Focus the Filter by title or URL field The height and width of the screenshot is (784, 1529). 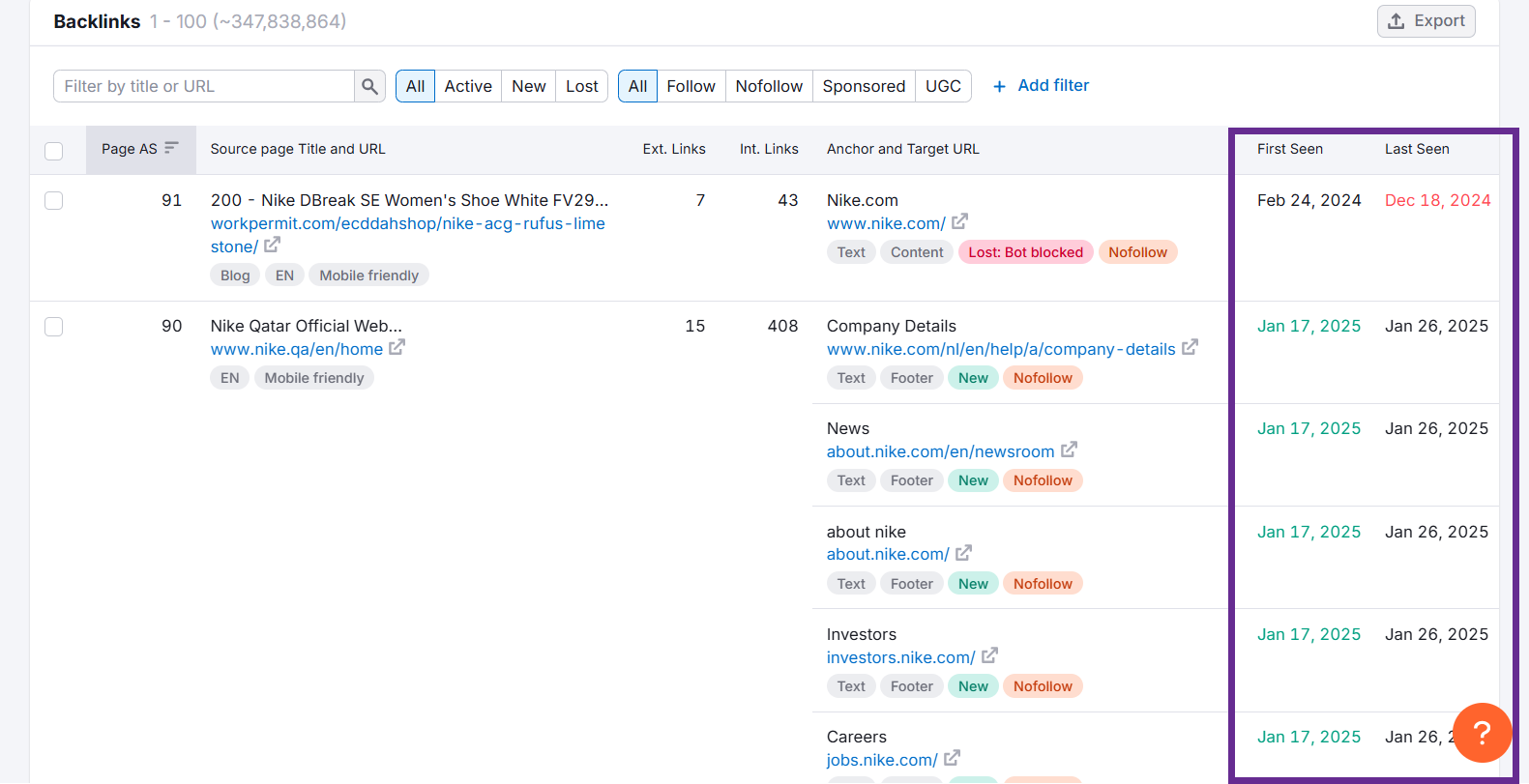pos(204,86)
